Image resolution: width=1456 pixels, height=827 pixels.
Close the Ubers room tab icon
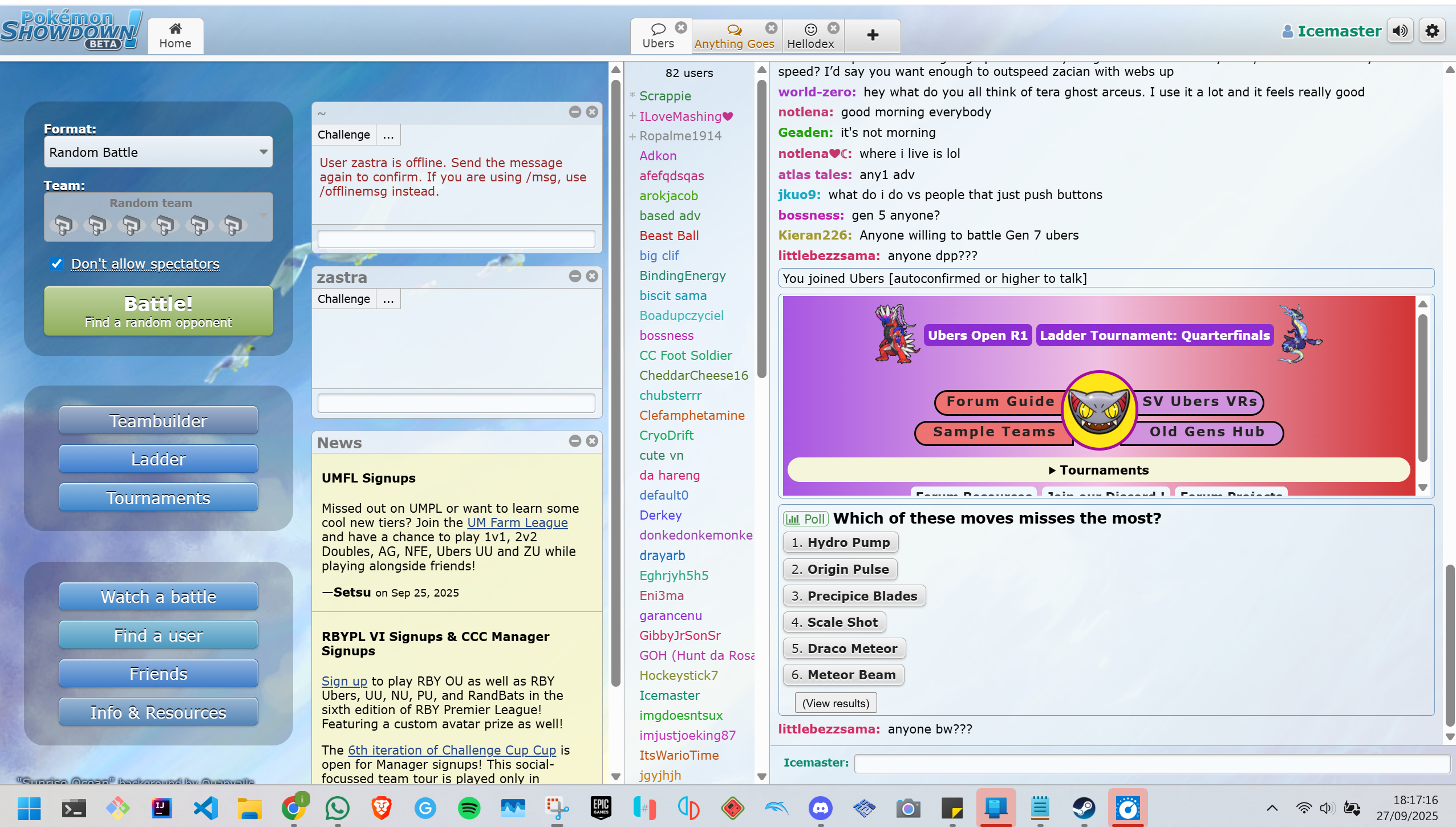681,27
